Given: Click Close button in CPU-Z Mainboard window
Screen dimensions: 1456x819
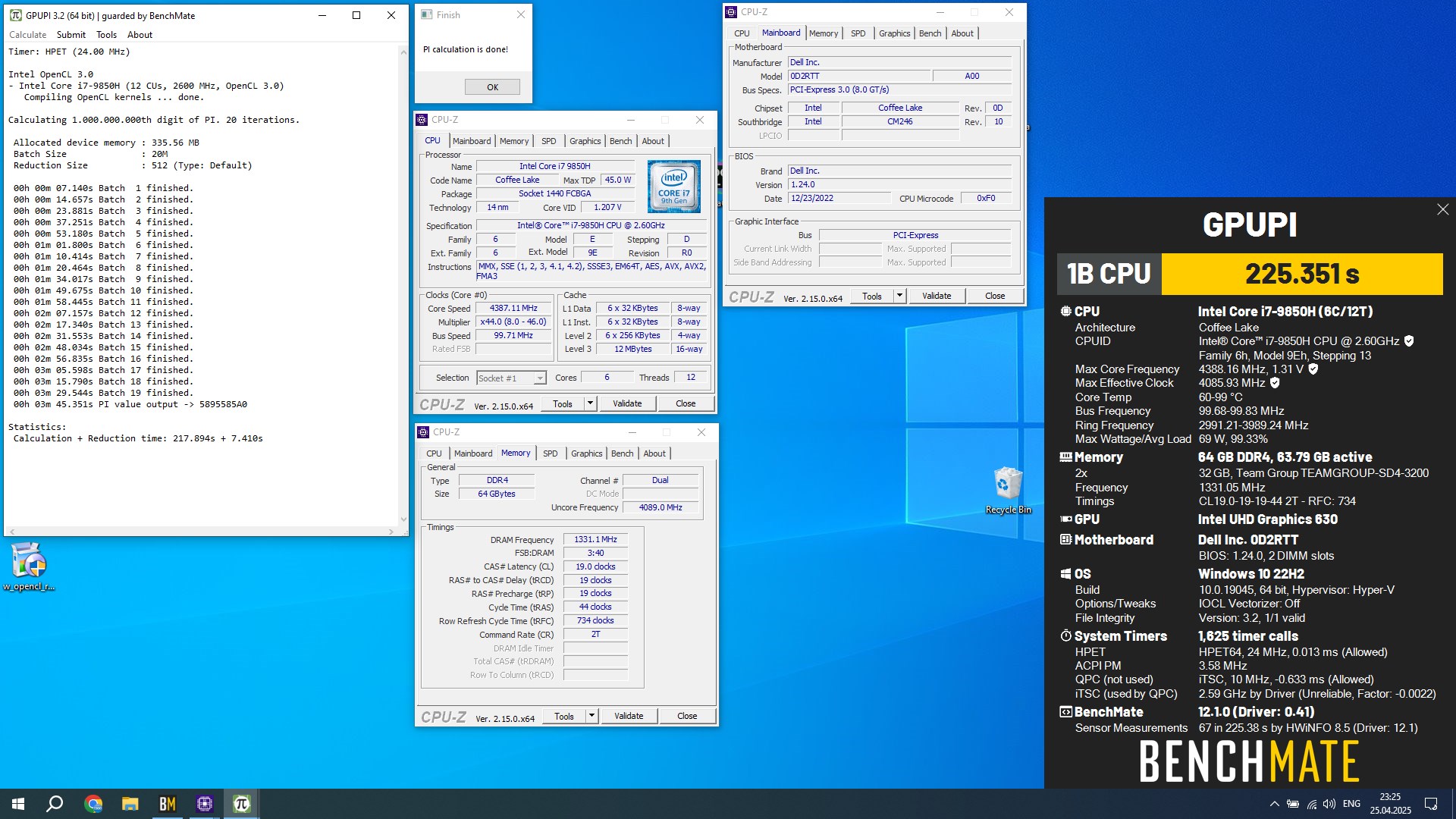Looking at the screenshot, I should pyautogui.click(x=995, y=296).
